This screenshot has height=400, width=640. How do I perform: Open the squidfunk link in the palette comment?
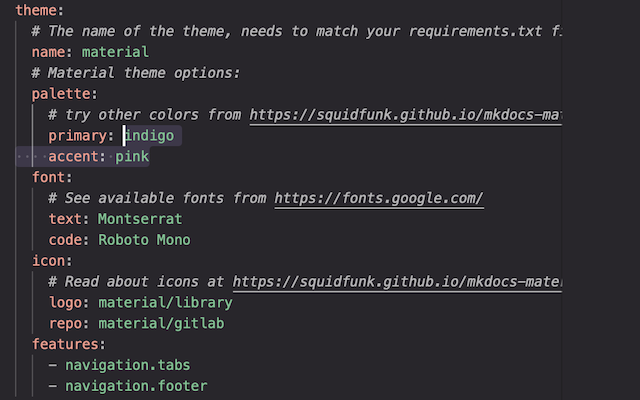[405, 114]
